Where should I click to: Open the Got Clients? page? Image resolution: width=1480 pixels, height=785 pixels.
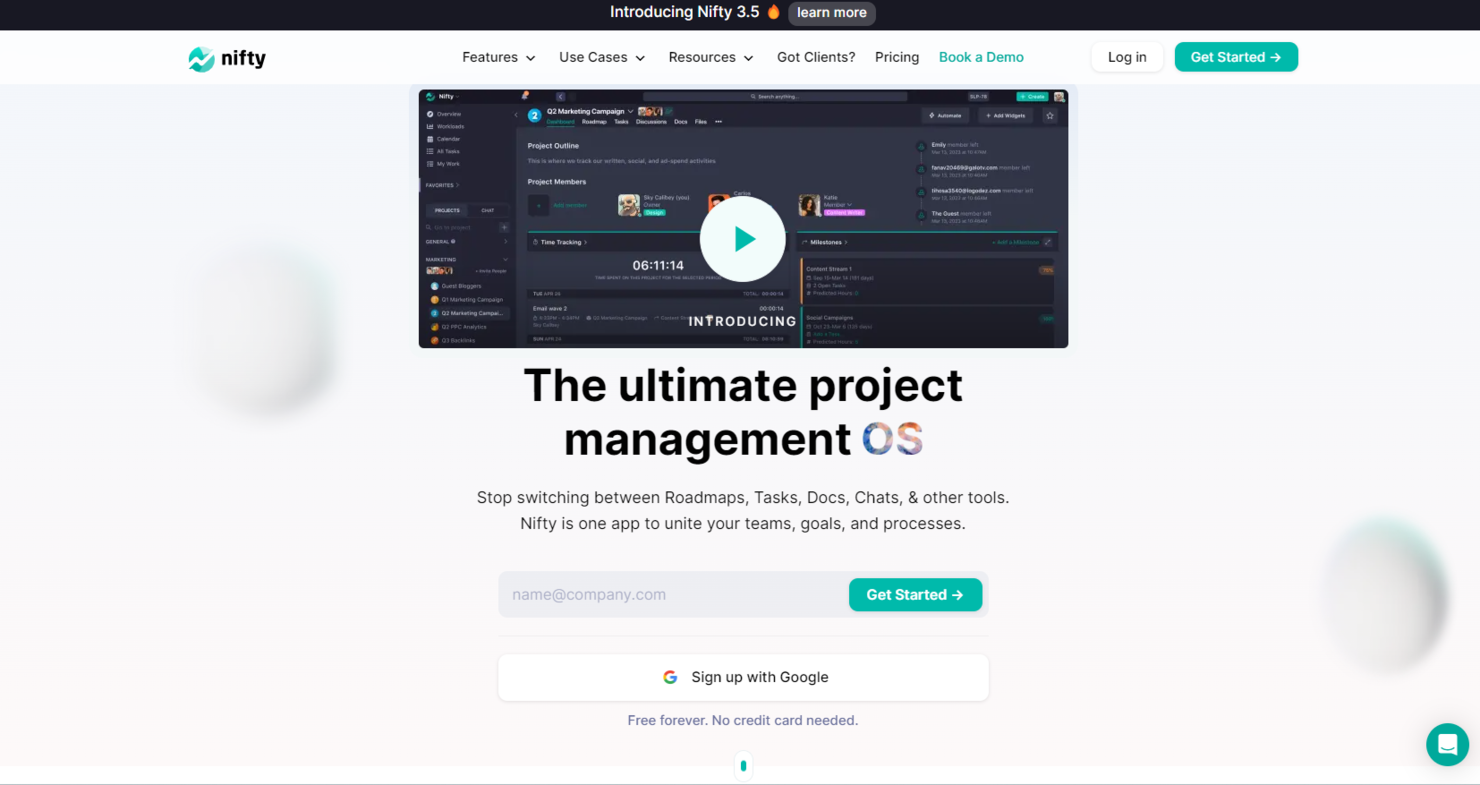click(x=816, y=57)
